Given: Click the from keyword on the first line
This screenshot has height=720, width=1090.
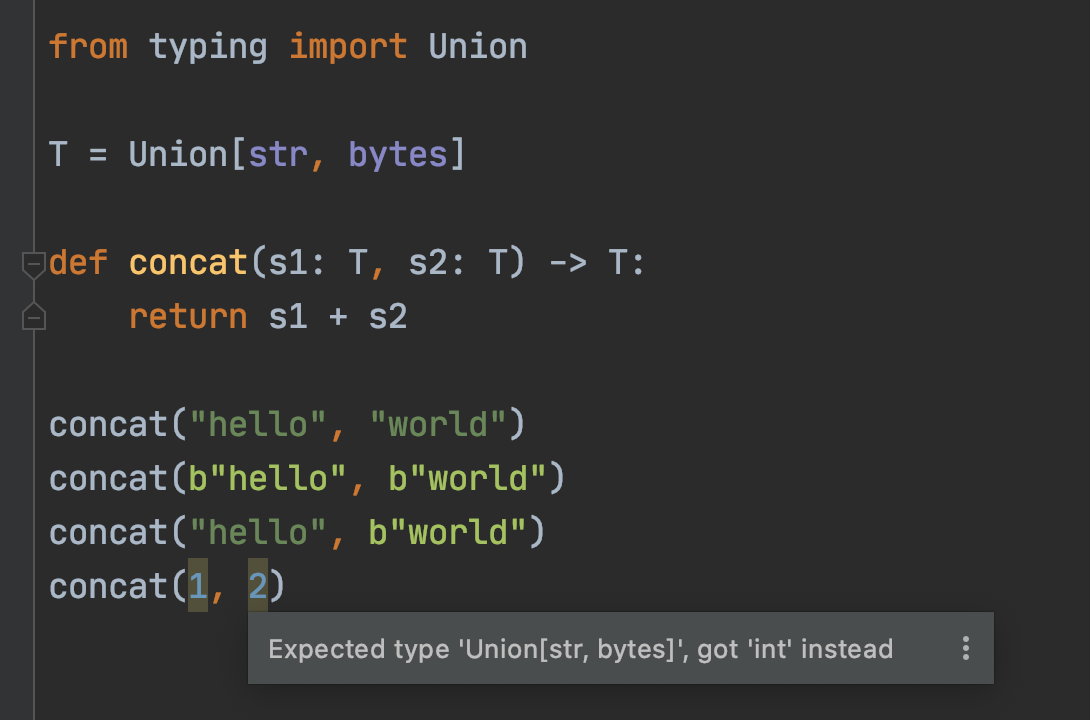Looking at the screenshot, I should (88, 47).
